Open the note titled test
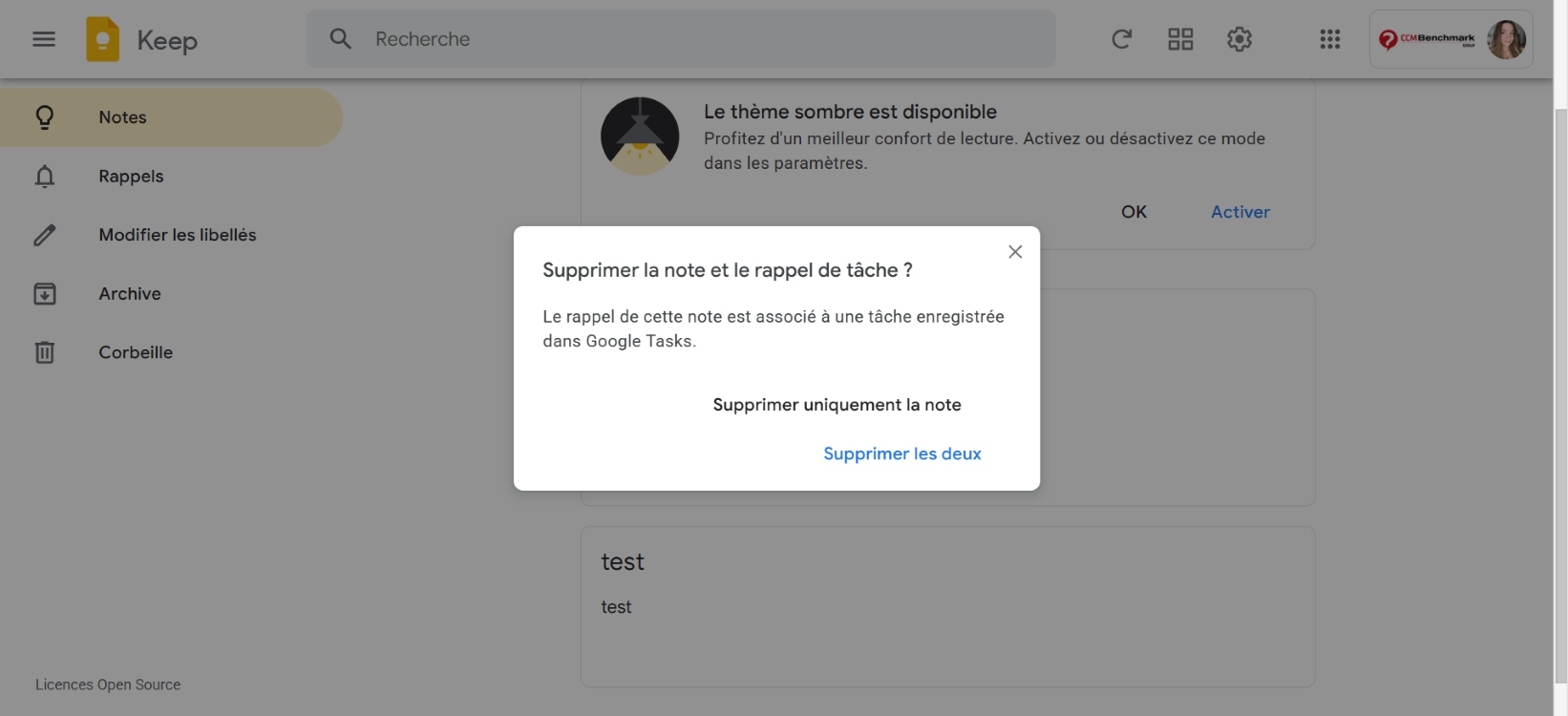 point(948,607)
